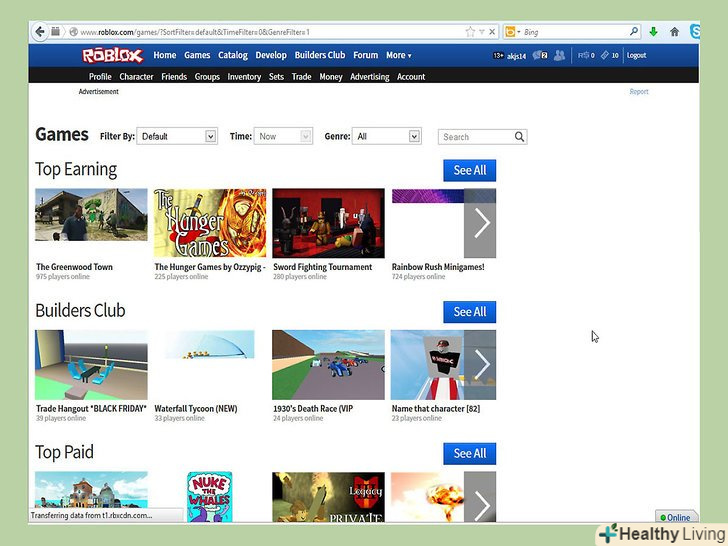Open the Builders Club navigation item

(x=319, y=56)
